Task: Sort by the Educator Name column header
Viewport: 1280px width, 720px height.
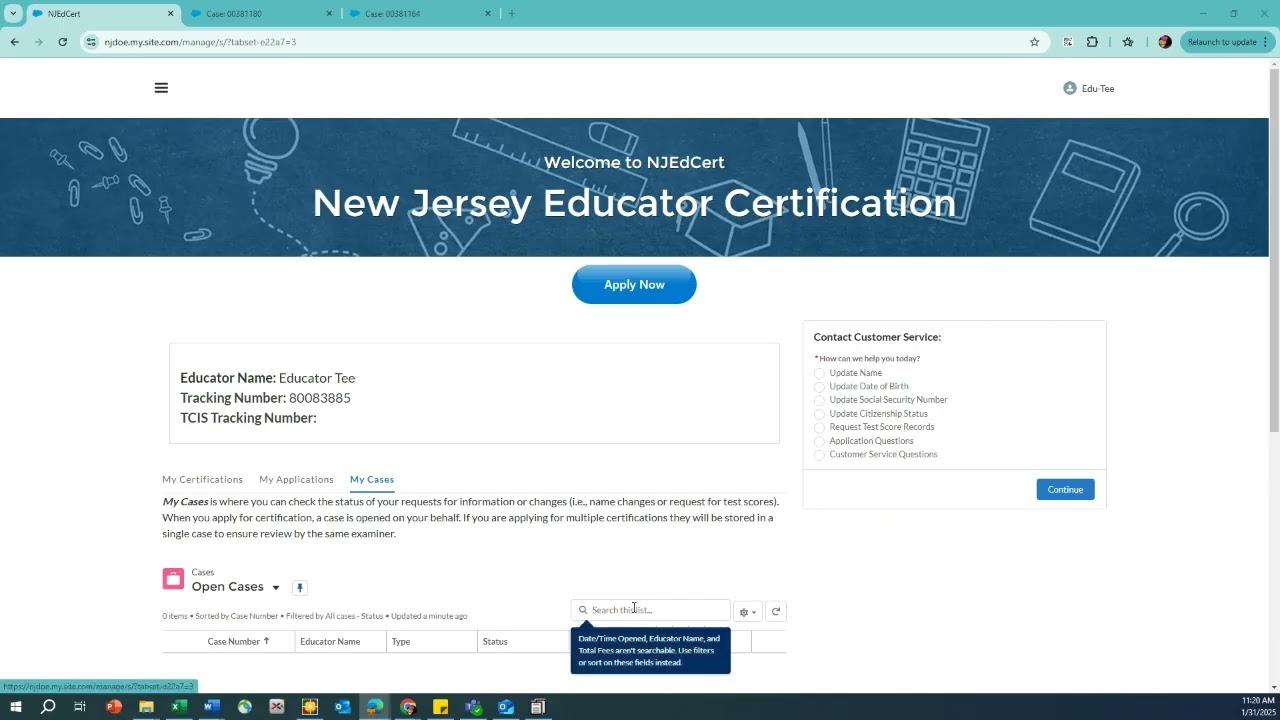Action: click(330, 642)
